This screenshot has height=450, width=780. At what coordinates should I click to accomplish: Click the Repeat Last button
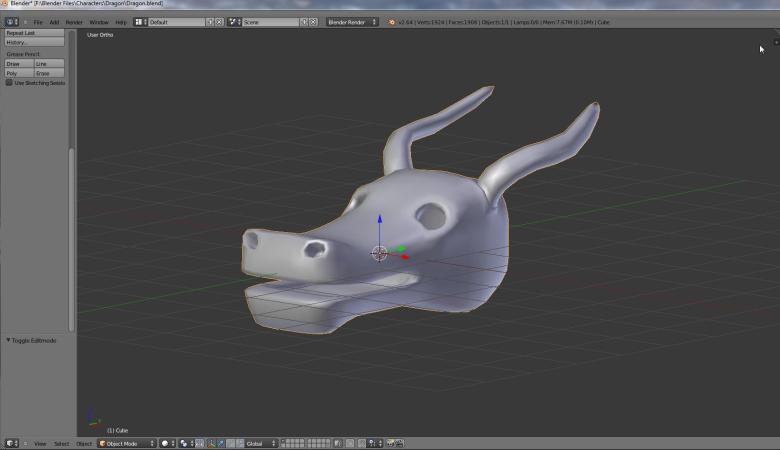click(34, 33)
